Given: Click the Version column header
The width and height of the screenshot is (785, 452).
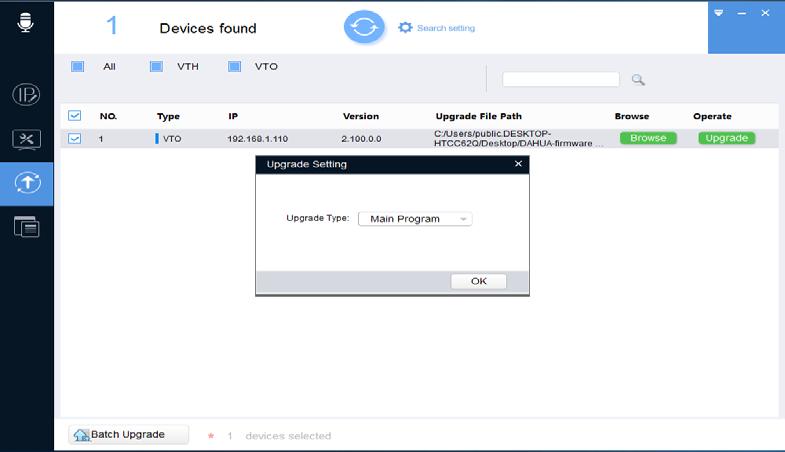Looking at the screenshot, I should 361,116.
